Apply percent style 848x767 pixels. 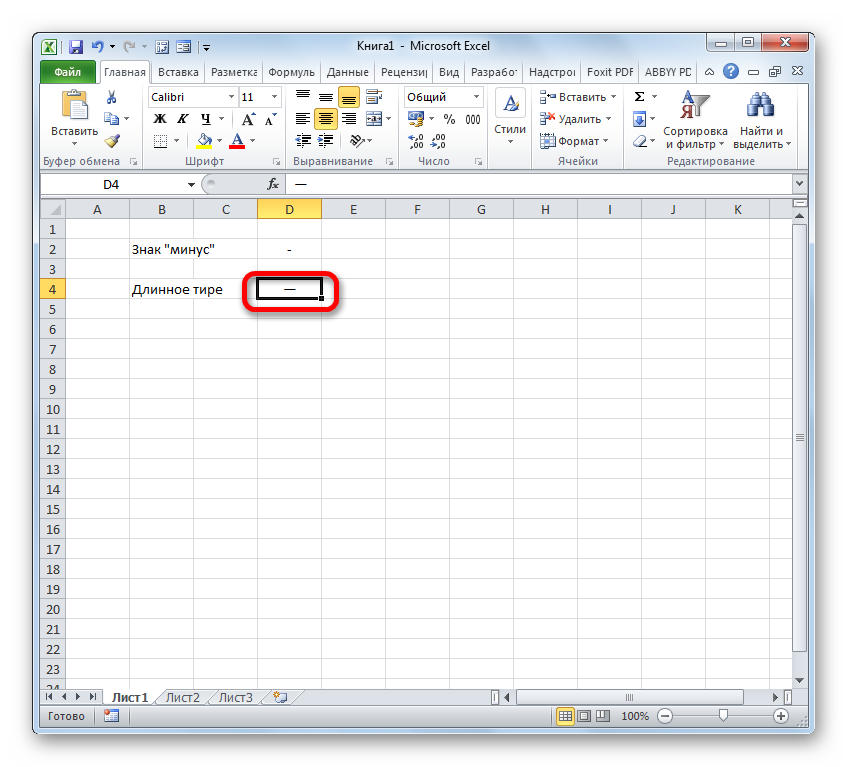click(x=449, y=119)
